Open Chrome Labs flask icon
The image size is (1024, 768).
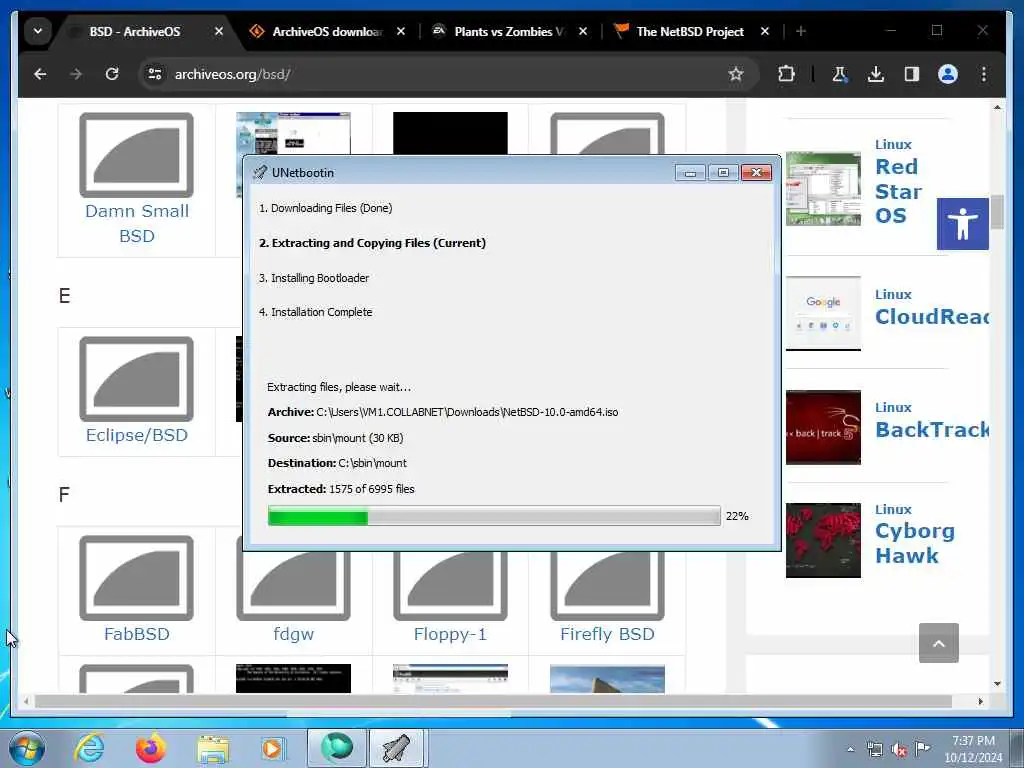point(839,74)
